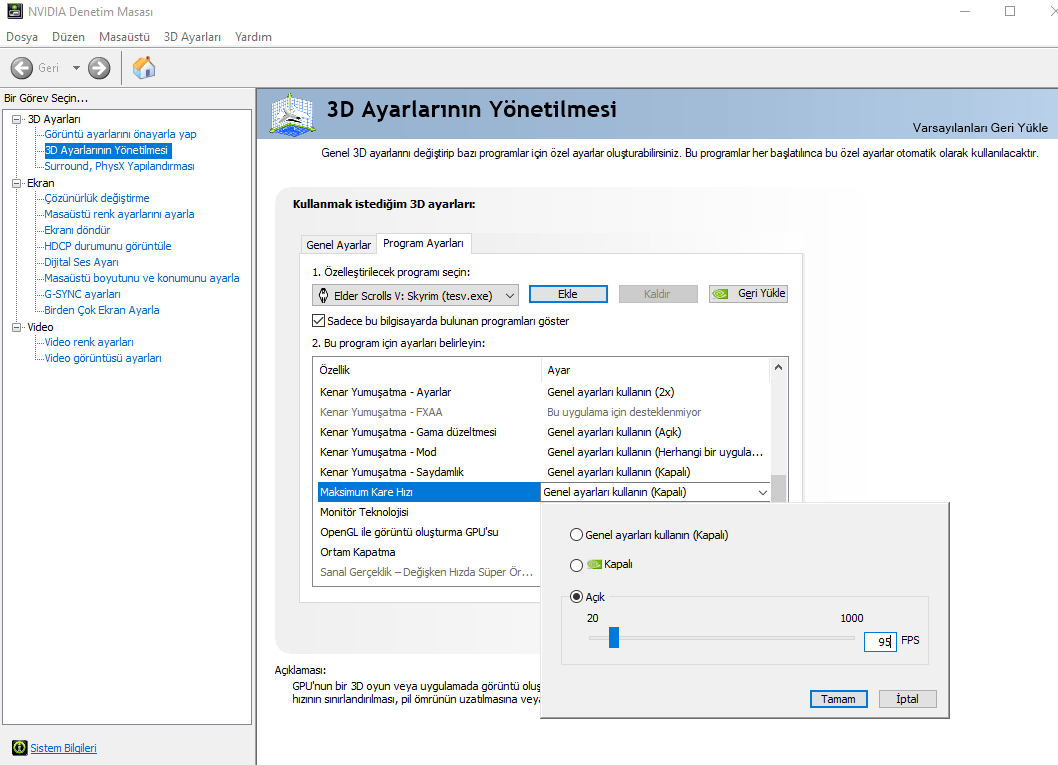Screen dimensions: 1058x765
Task: Open 'Masaüstü renk ayarlarını ayarla' tree item
Action: tap(119, 214)
